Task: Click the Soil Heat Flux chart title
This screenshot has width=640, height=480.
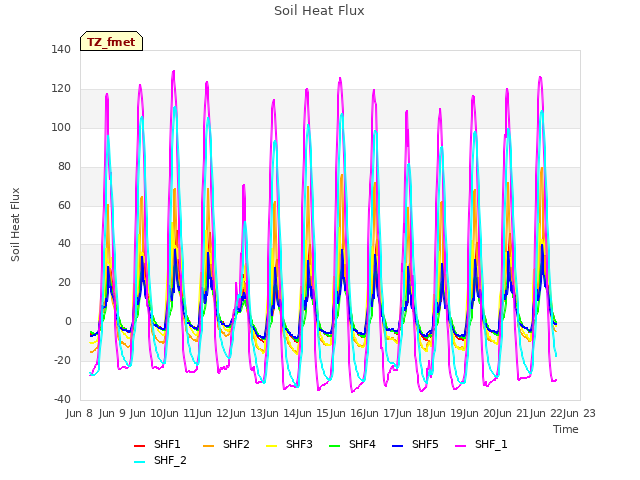Action: tap(319, 11)
